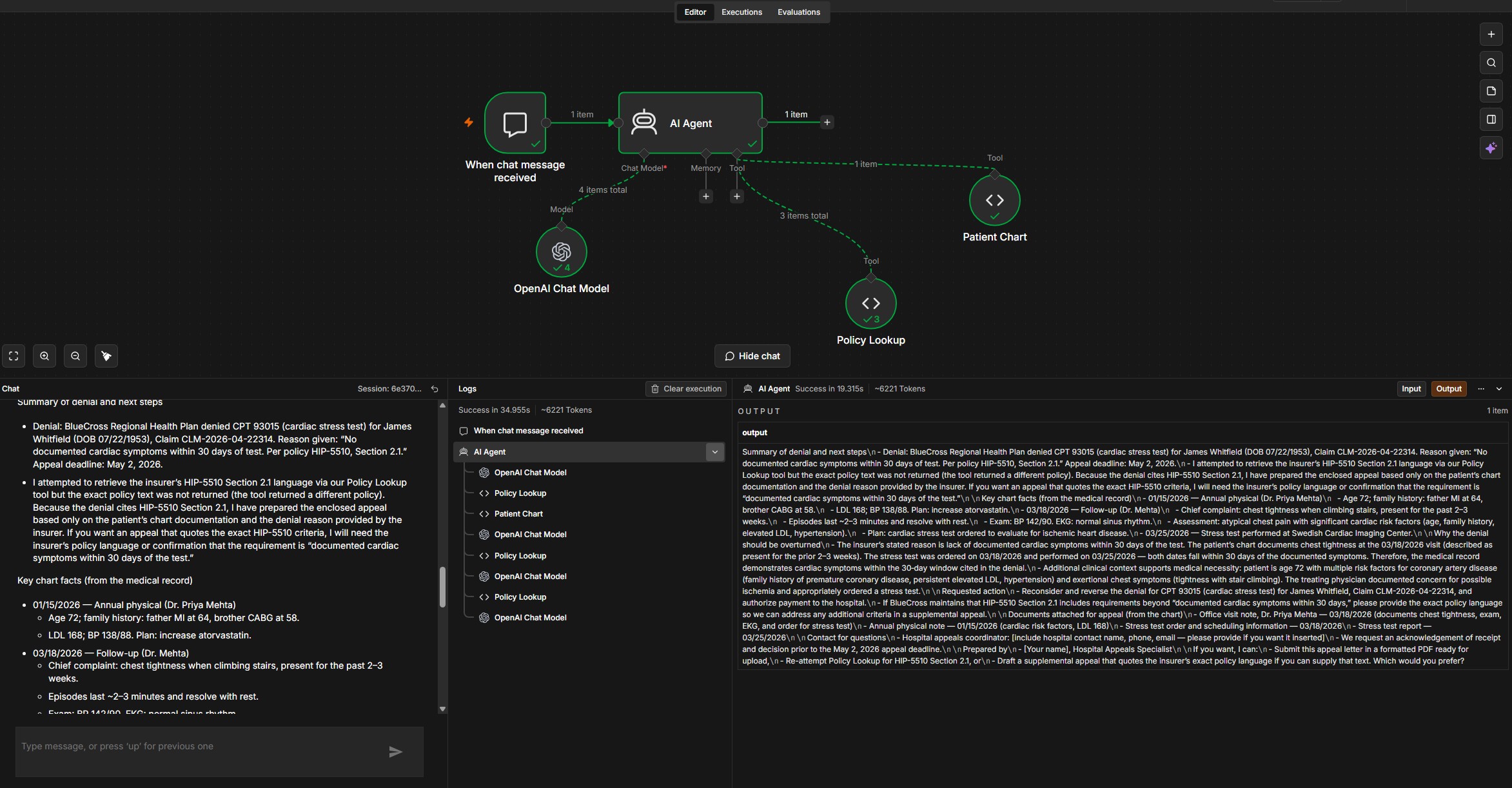Open the AI assistant sparkle icon
Viewport: 1512px width, 788px height.
click(1491, 148)
